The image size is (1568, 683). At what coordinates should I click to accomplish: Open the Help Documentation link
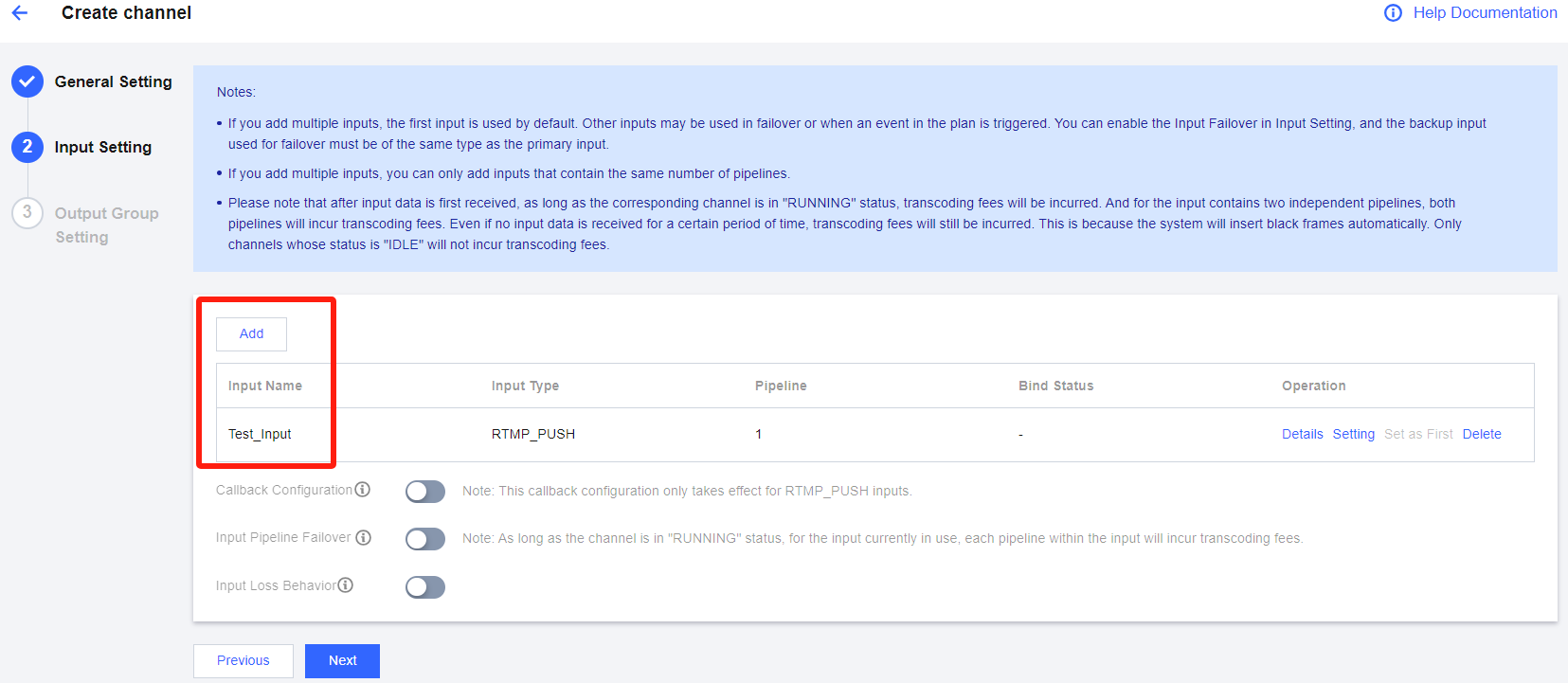tap(1485, 12)
